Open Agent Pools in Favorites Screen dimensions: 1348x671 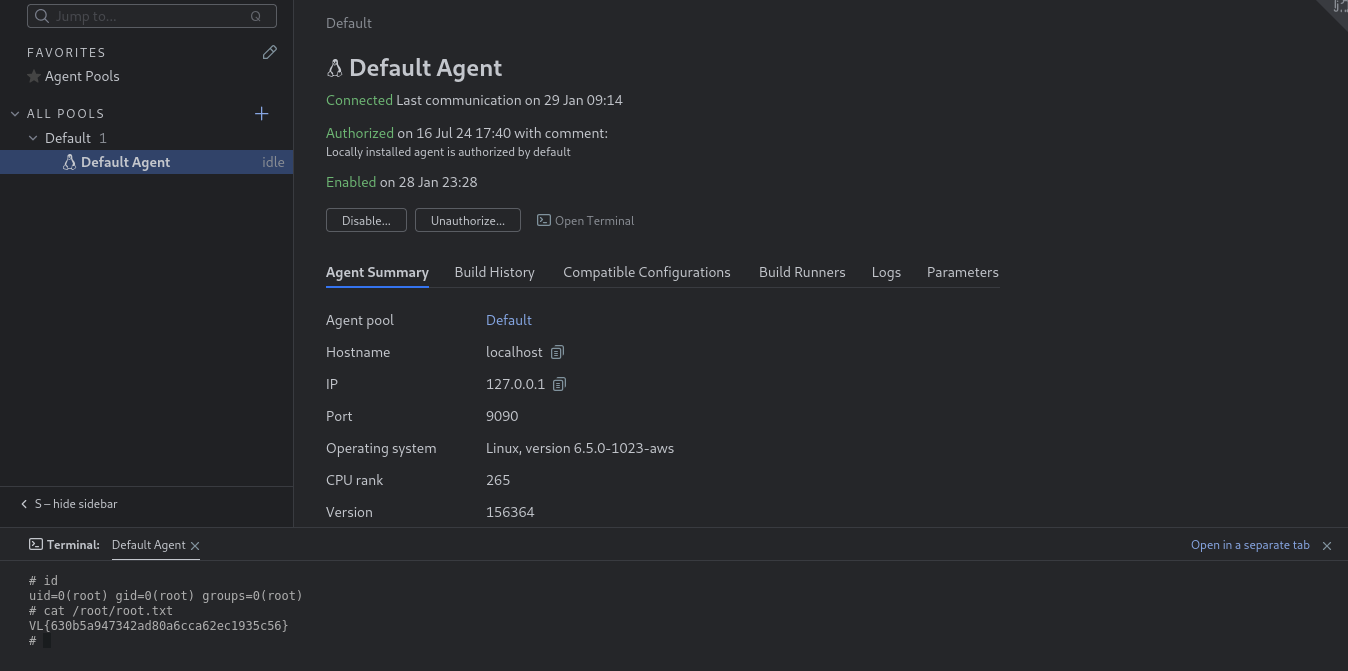(x=82, y=76)
